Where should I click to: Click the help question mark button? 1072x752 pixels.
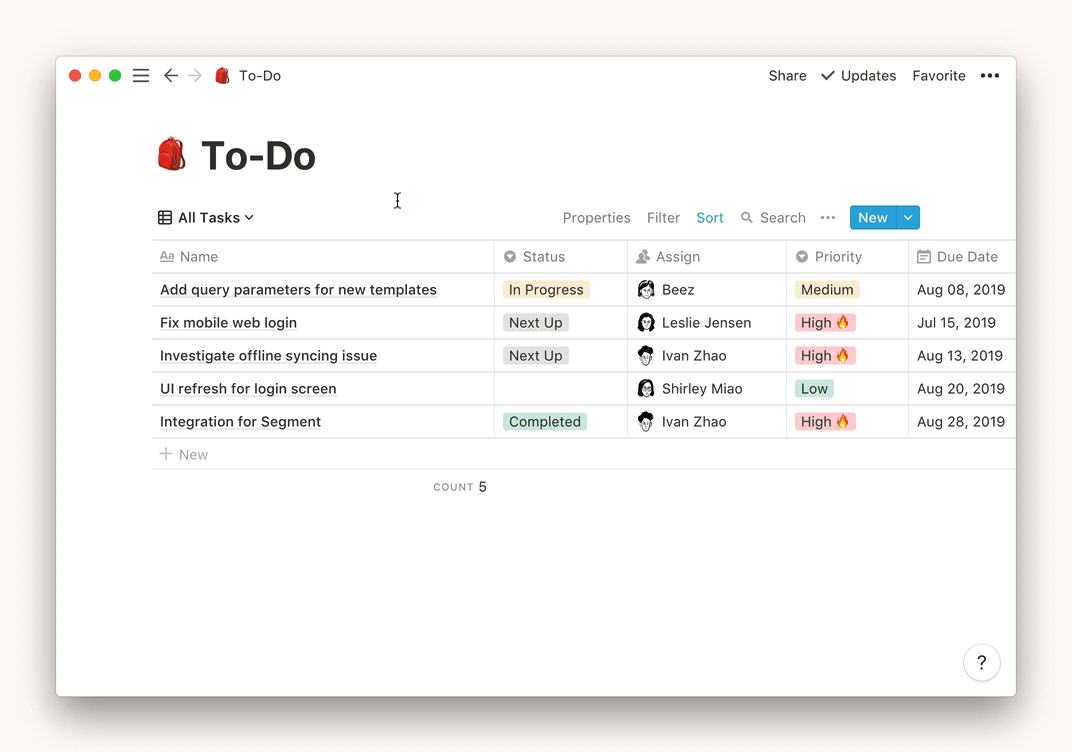981,662
